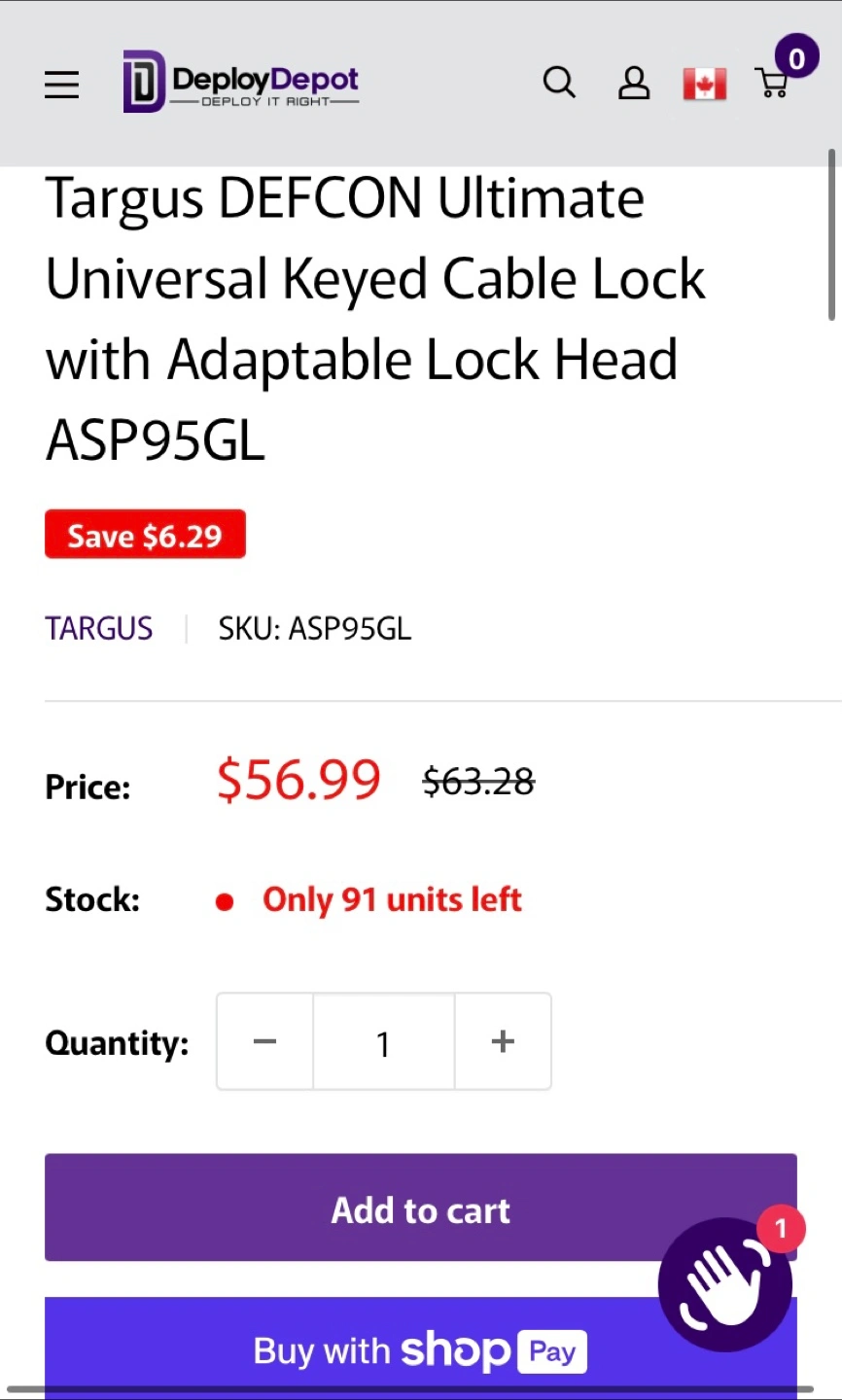Click the crossed-out $63.28 original price

click(478, 782)
